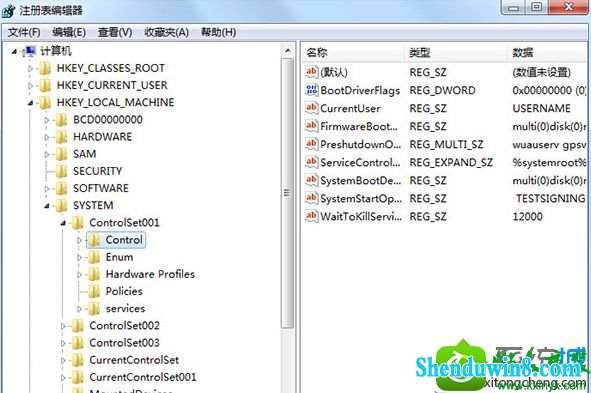Select the WaitToKillServi... value icon
The width and height of the screenshot is (591, 393).
tap(312, 216)
